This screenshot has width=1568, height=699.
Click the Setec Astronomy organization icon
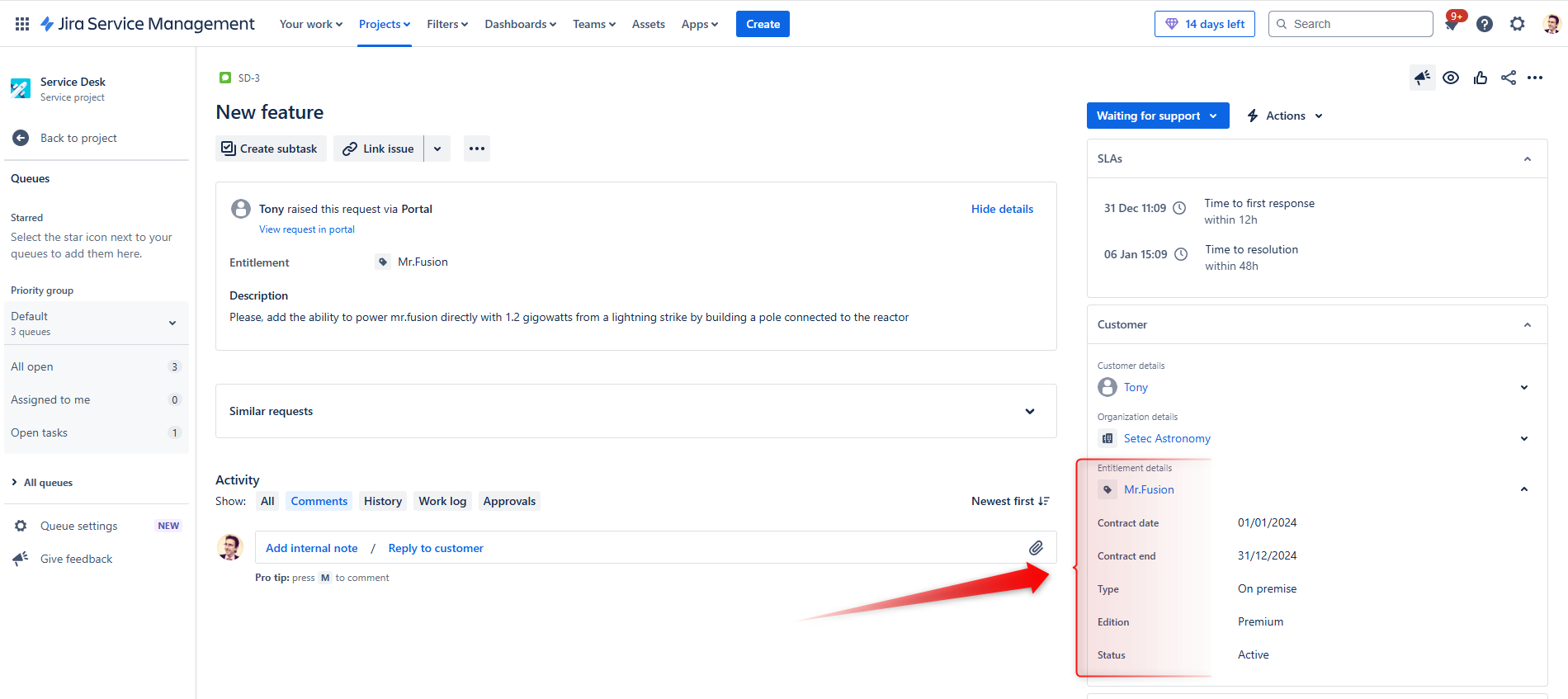(x=1108, y=438)
